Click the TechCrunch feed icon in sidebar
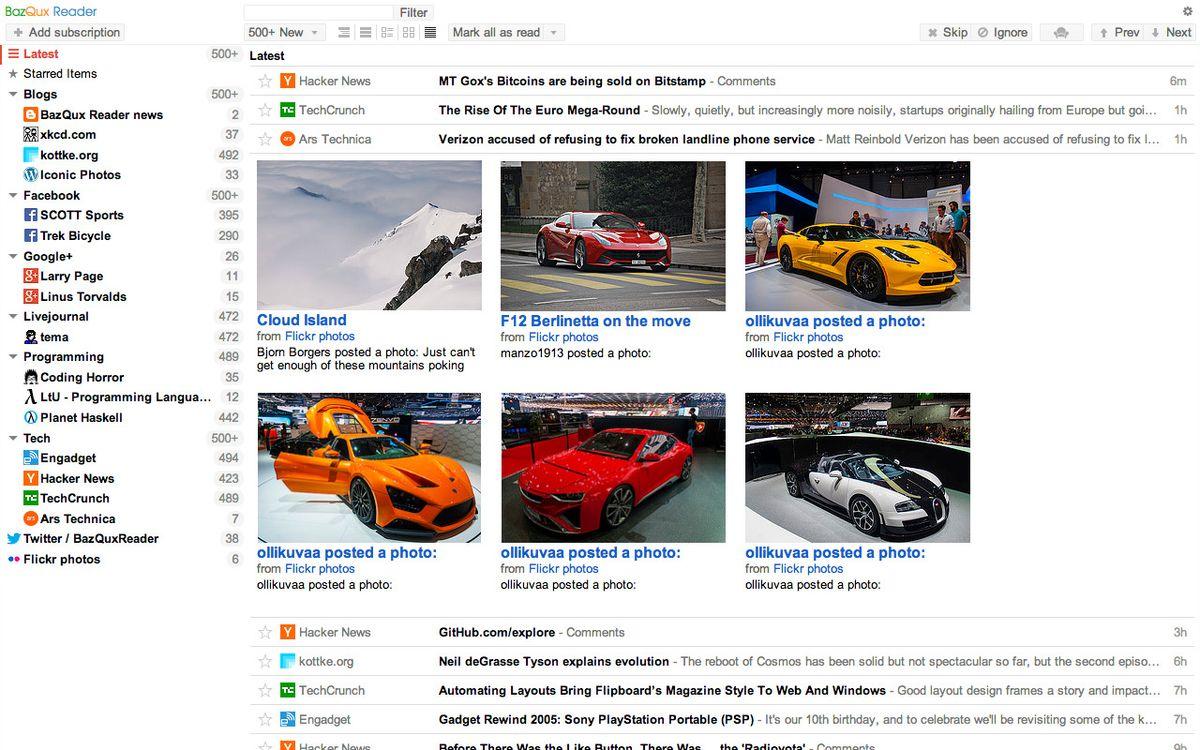This screenshot has height=750, width=1200. click(31, 498)
